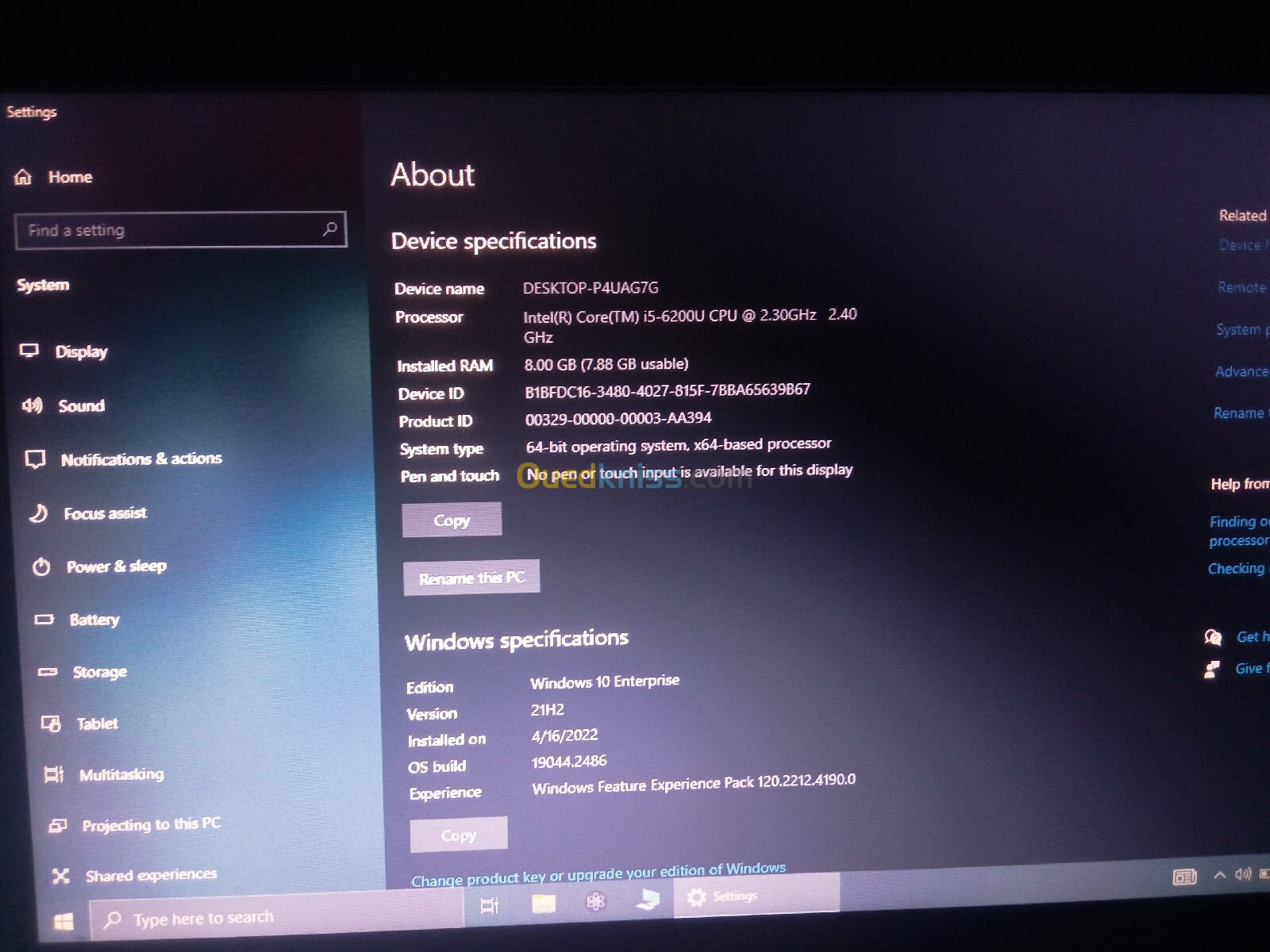Open the Battery icon in sidebar
The height and width of the screenshot is (952, 1270).
coord(44,619)
